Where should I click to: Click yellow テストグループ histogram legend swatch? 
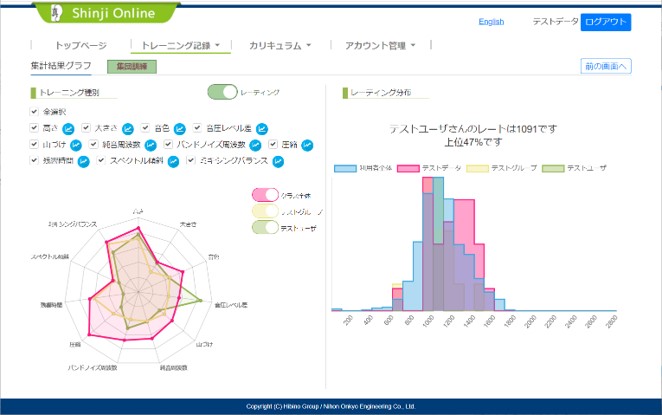478,168
